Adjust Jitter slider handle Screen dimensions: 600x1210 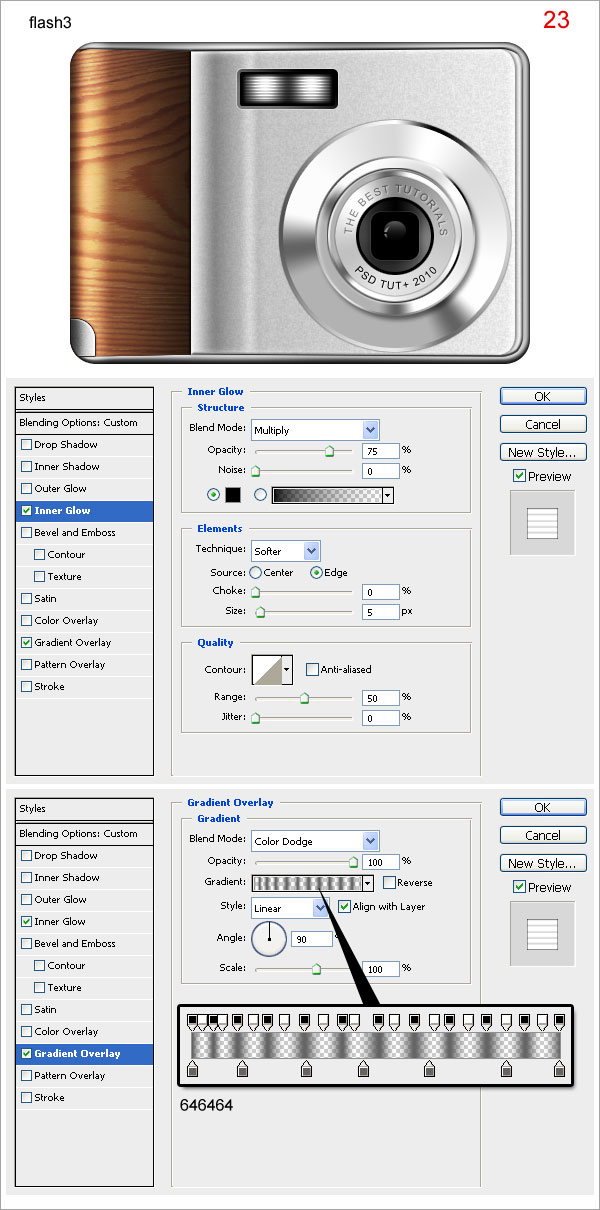click(255, 718)
